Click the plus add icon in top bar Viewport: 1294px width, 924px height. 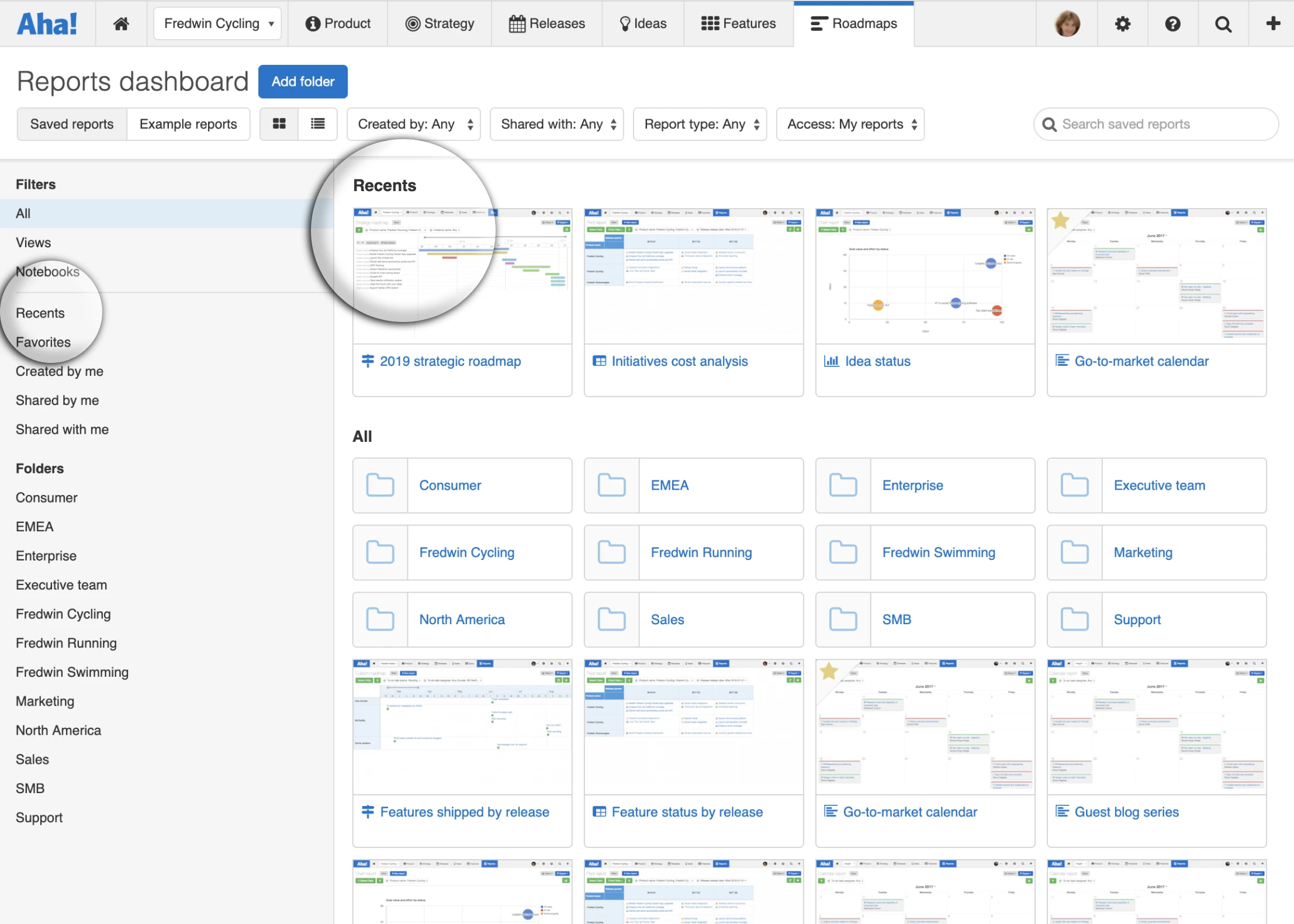1273,23
